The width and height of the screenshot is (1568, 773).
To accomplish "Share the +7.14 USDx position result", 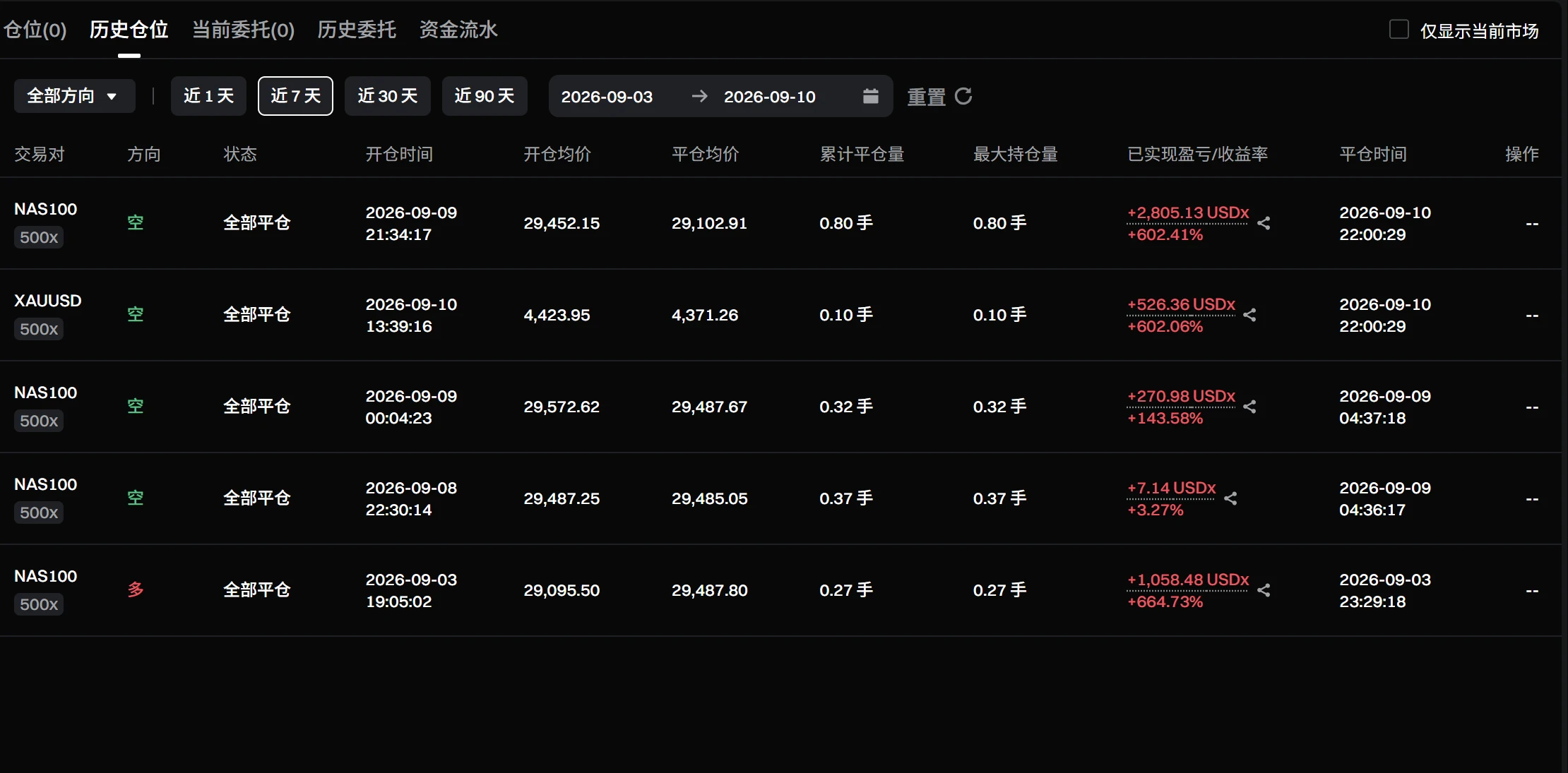I will pyautogui.click(x=1231, y=498).
